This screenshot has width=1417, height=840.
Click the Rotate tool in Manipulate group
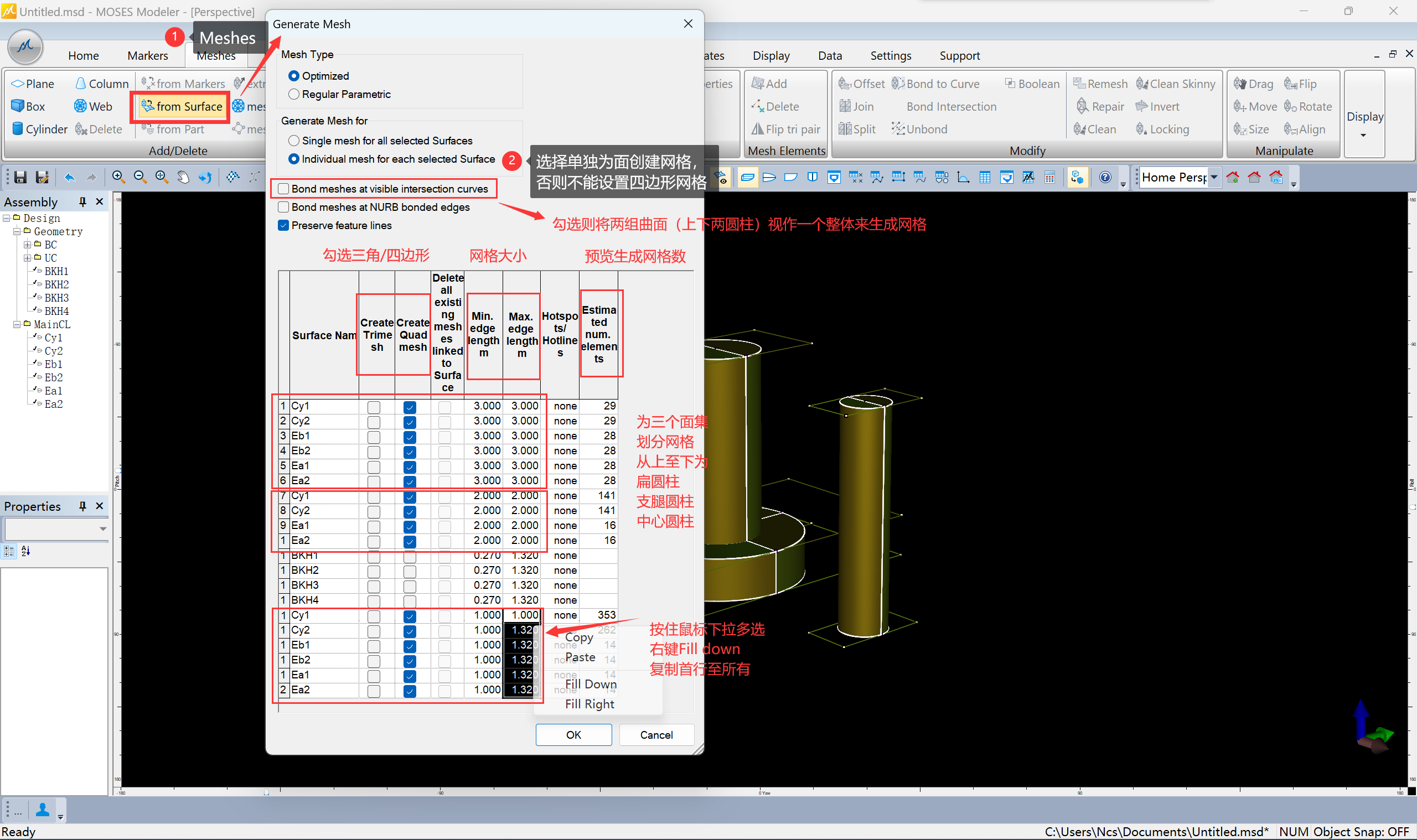1307,106
